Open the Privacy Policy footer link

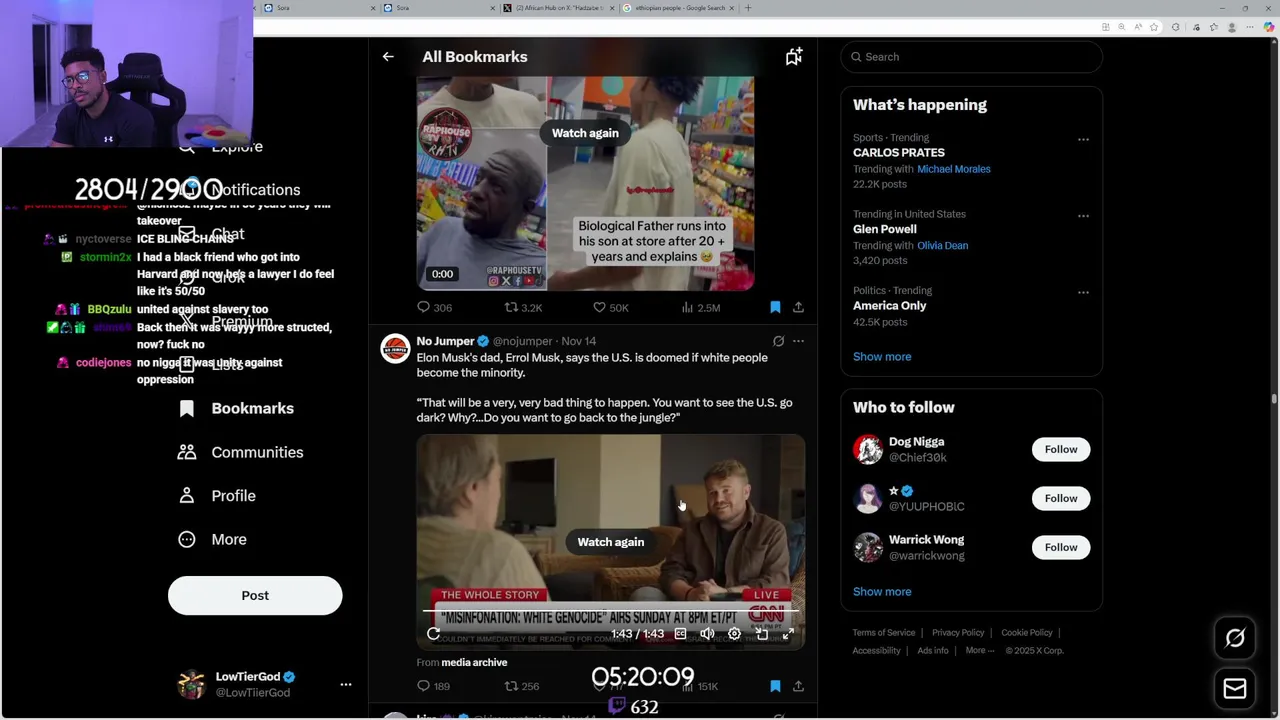(958, 633)
